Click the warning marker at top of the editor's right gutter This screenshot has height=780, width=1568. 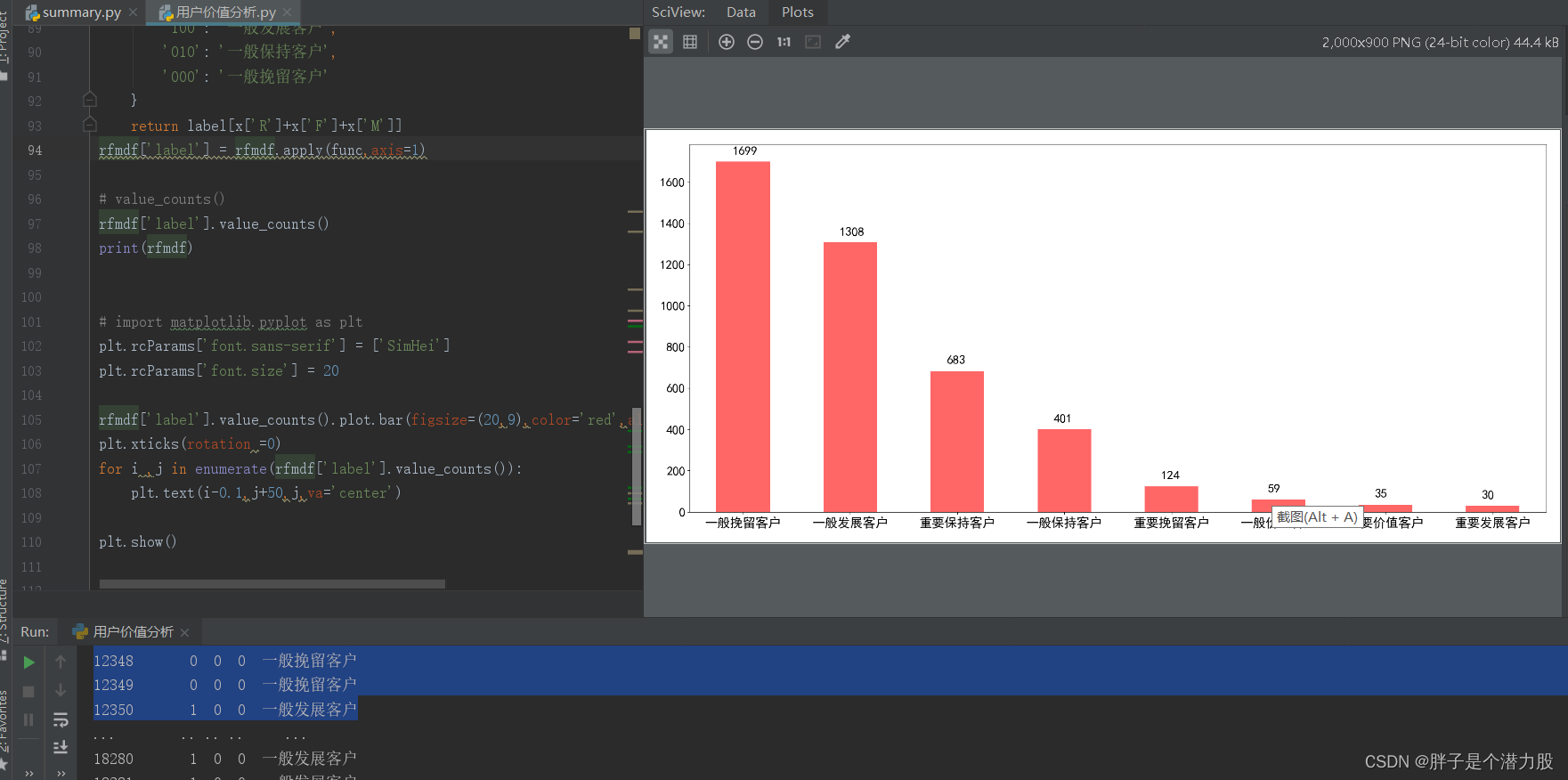[635, 33]
